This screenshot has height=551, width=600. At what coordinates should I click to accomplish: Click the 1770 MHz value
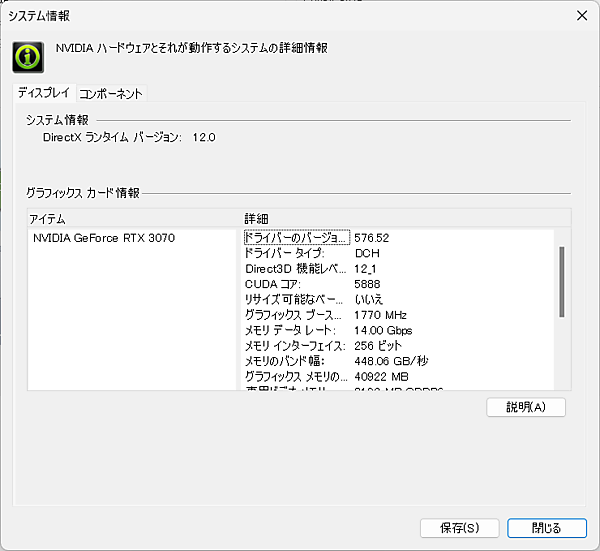pos(380,315)
